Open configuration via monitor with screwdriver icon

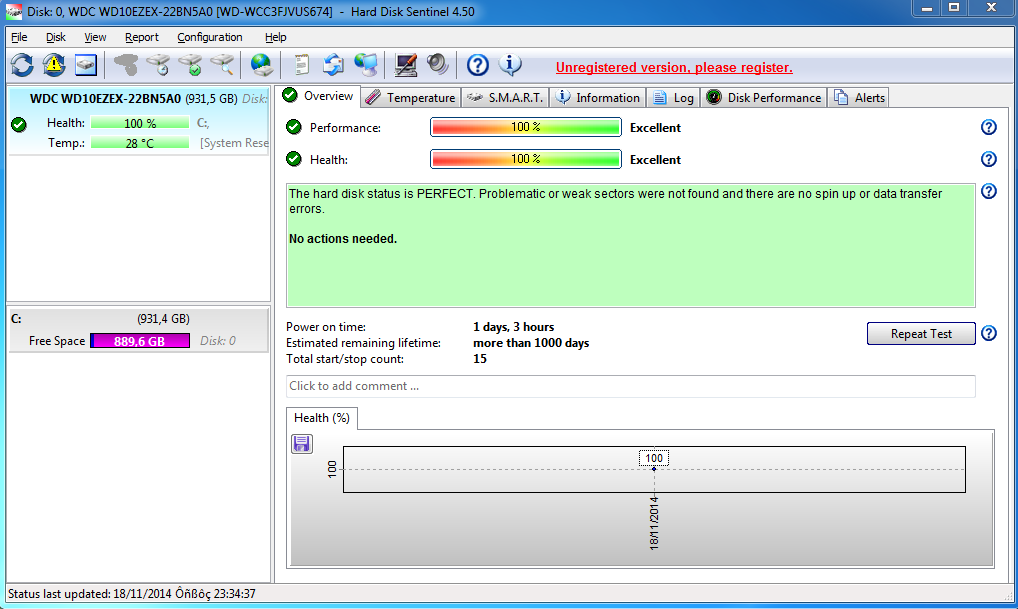tap(406, 65)
